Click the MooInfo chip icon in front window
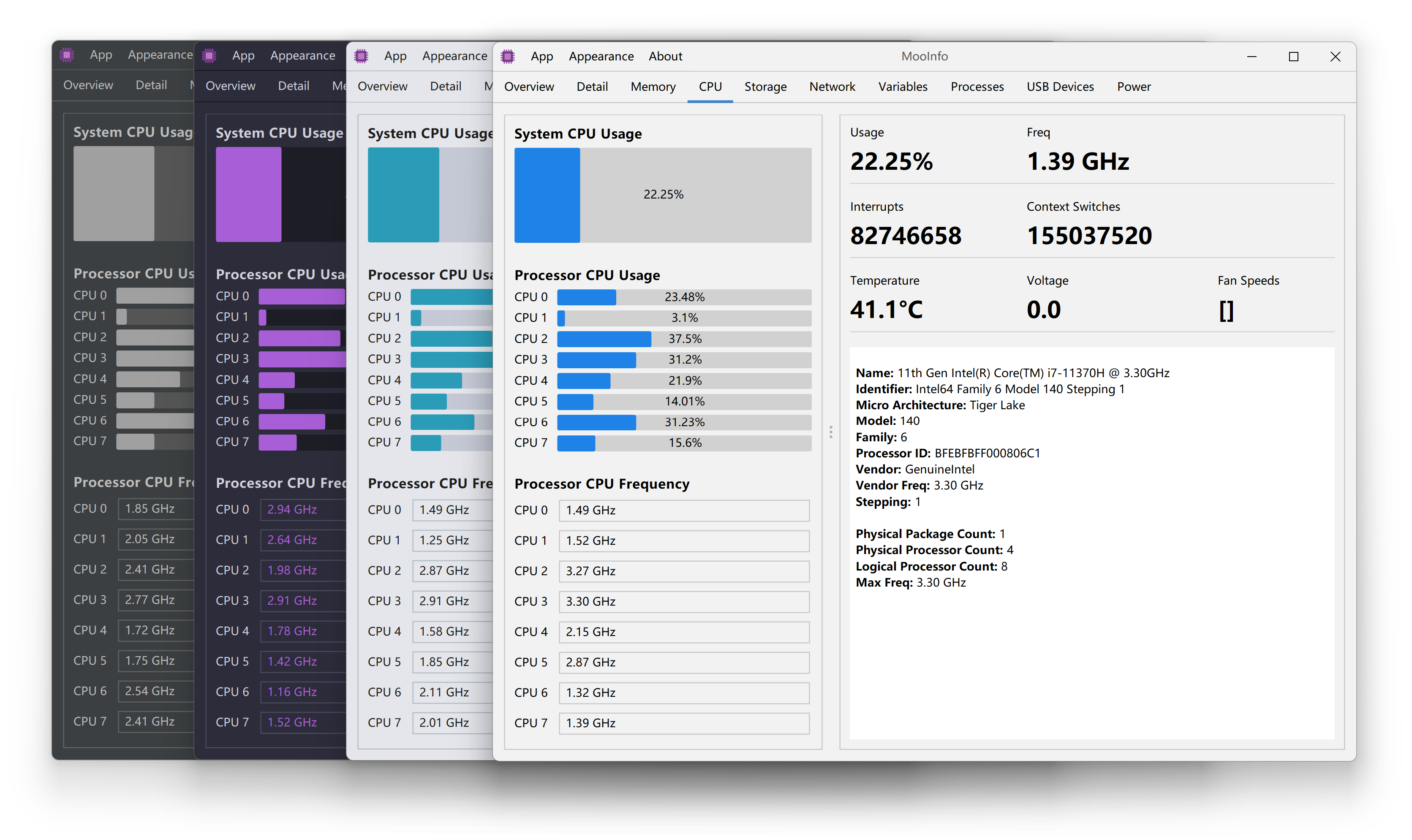Image resolution: width=1412 pixels, height=840 pixels. (x=508, y=56)
